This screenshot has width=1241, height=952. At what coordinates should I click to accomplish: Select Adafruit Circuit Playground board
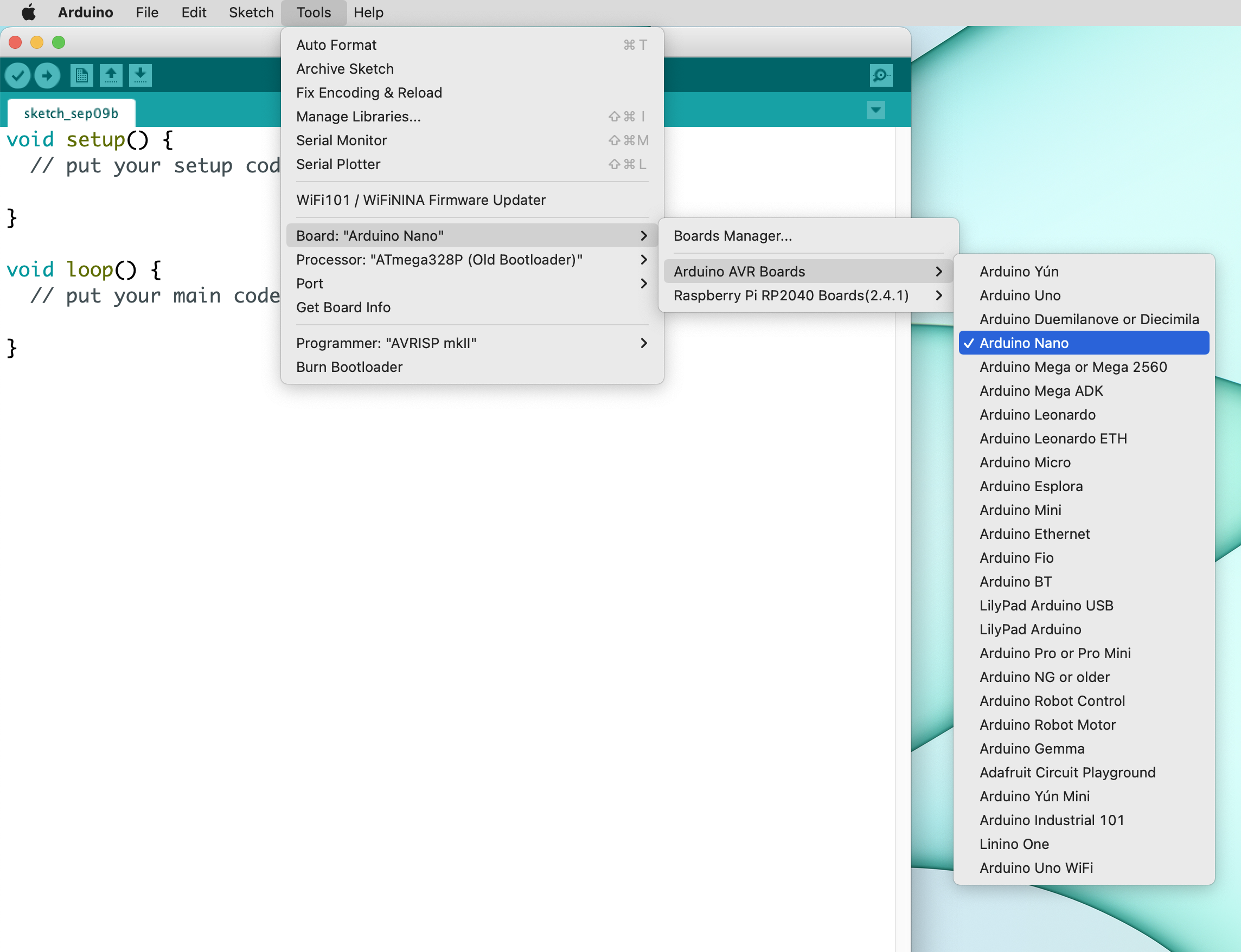tap(1084, 772)
